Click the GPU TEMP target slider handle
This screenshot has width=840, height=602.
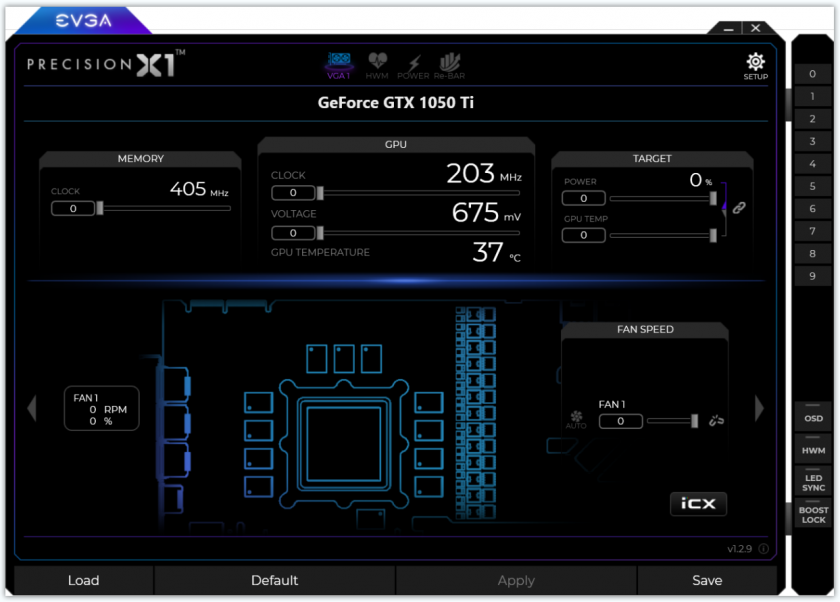coord(713,236)
